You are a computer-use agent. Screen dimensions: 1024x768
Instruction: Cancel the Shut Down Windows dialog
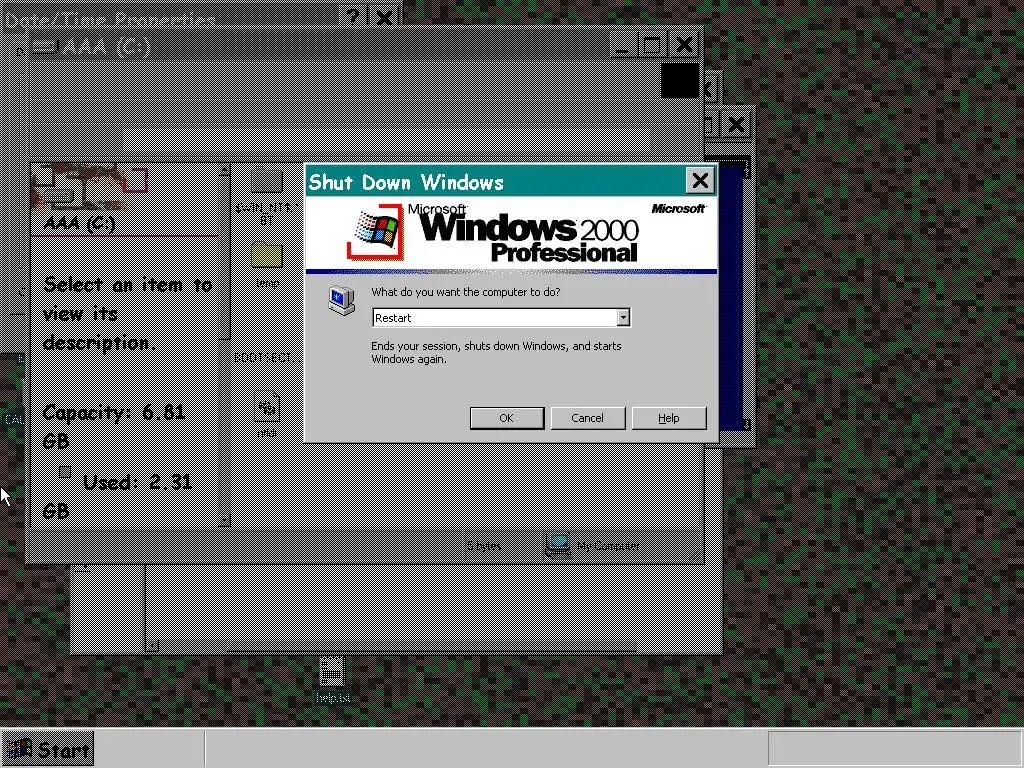588,418
